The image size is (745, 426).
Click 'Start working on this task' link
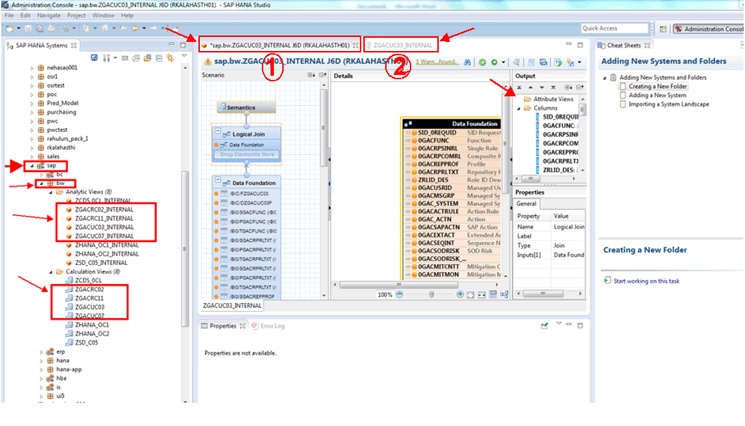pos(649,281)
